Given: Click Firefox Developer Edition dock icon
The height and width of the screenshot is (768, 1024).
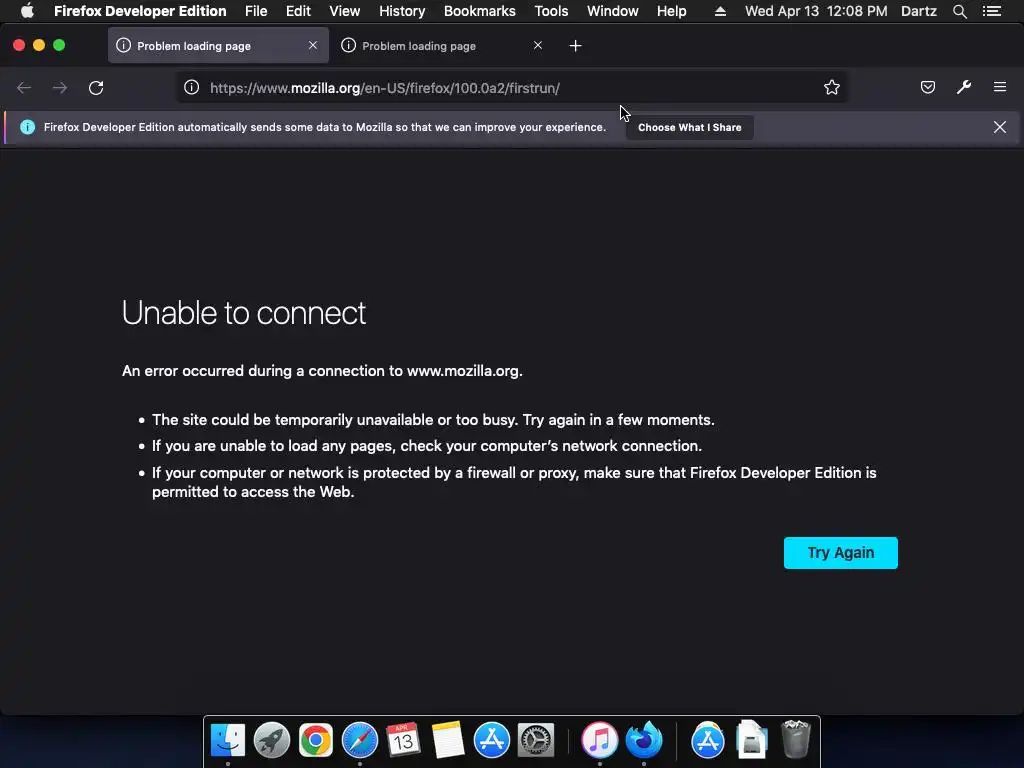Looking at the screenshot, I should 644,740.
